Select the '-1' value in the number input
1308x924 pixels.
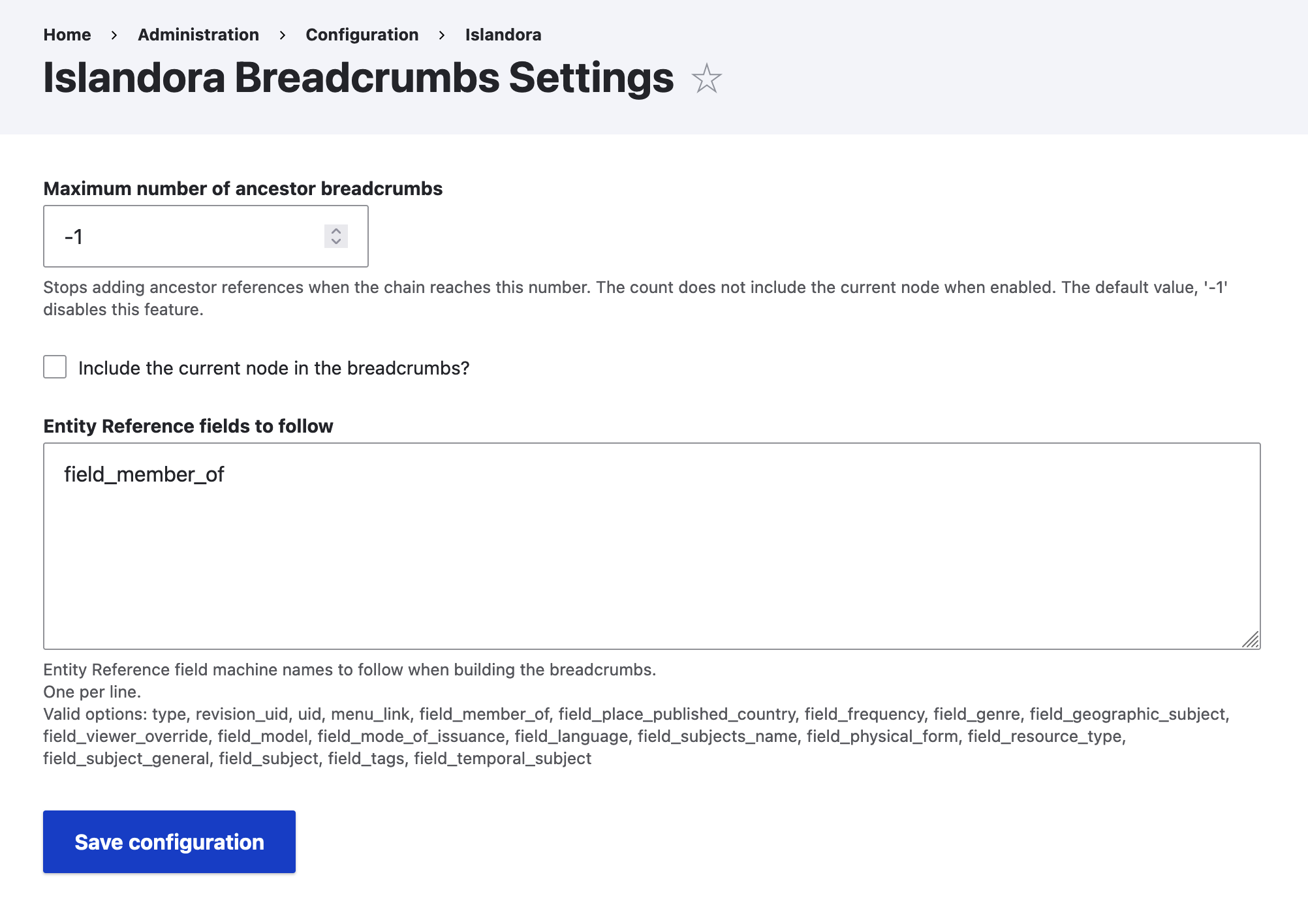coord(74,236)
